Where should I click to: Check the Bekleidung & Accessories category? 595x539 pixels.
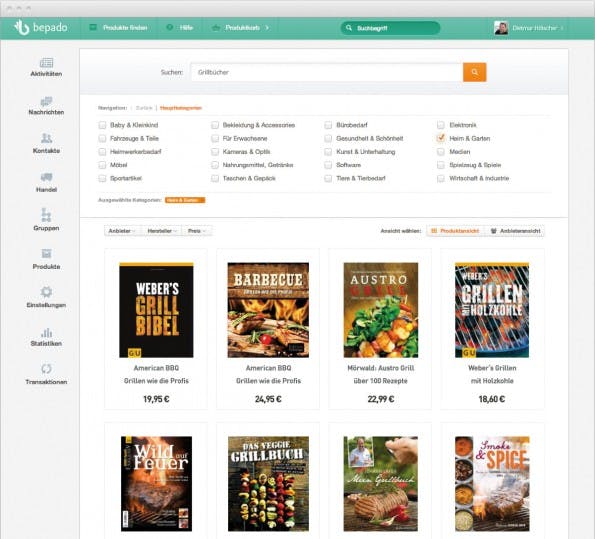pos(215,125)
